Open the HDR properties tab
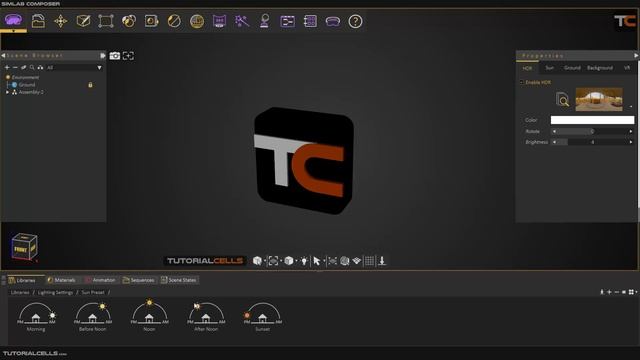 click(527, 68)
